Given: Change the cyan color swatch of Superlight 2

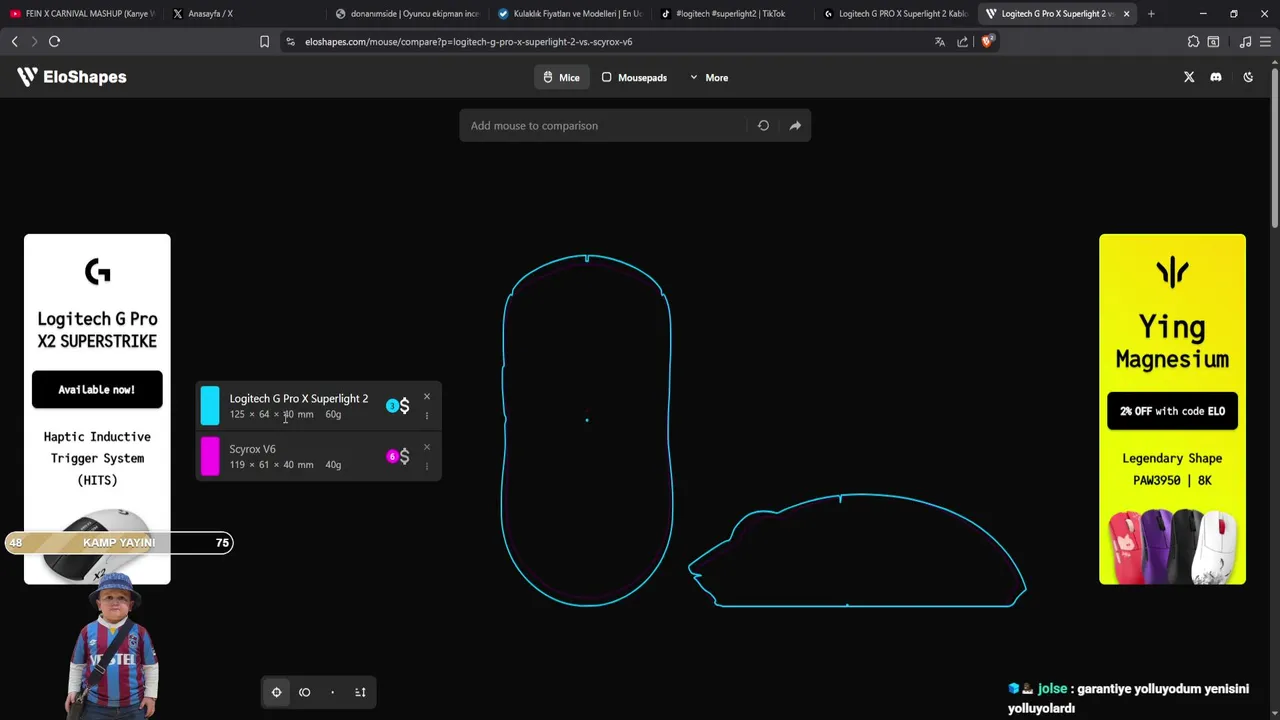Looking at the screenshot, I should tap(210, 405).
